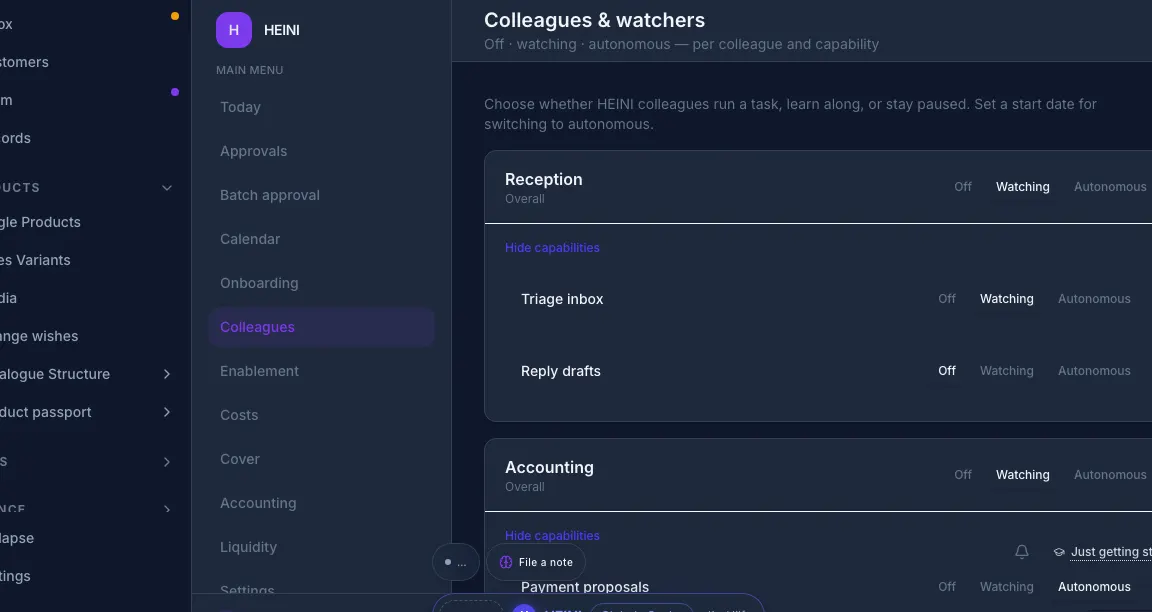
Task: Open the notifications bell icon
Action: (1021, 552)
